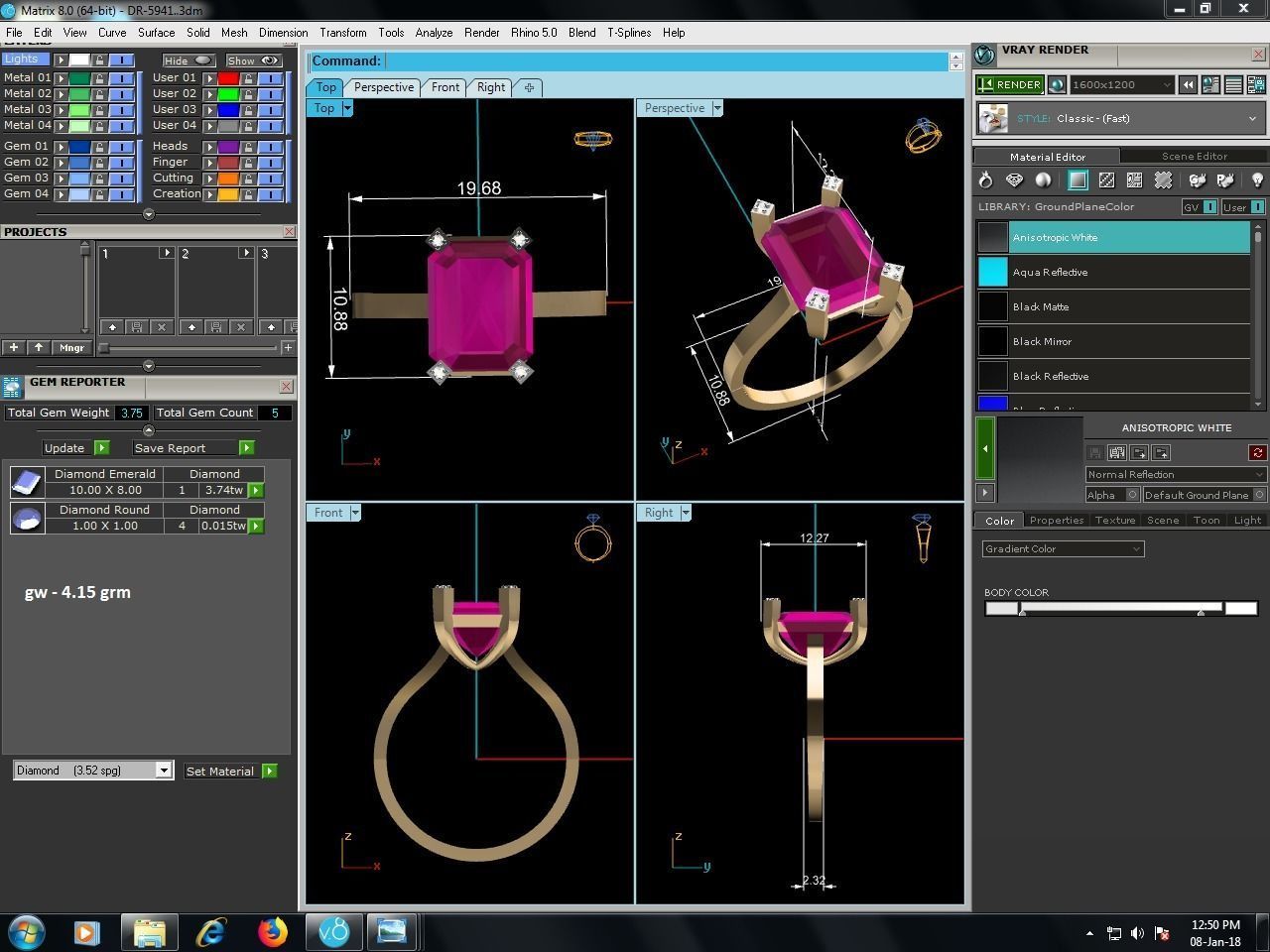Image resolution: width=1270 pixels, height=952 pixels.
Task: Switch to the Properties material tab
Action: (1056, 520)
